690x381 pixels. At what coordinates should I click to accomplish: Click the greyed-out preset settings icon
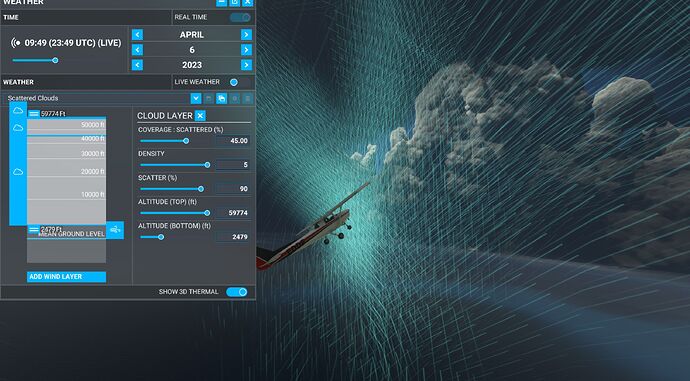235,99
